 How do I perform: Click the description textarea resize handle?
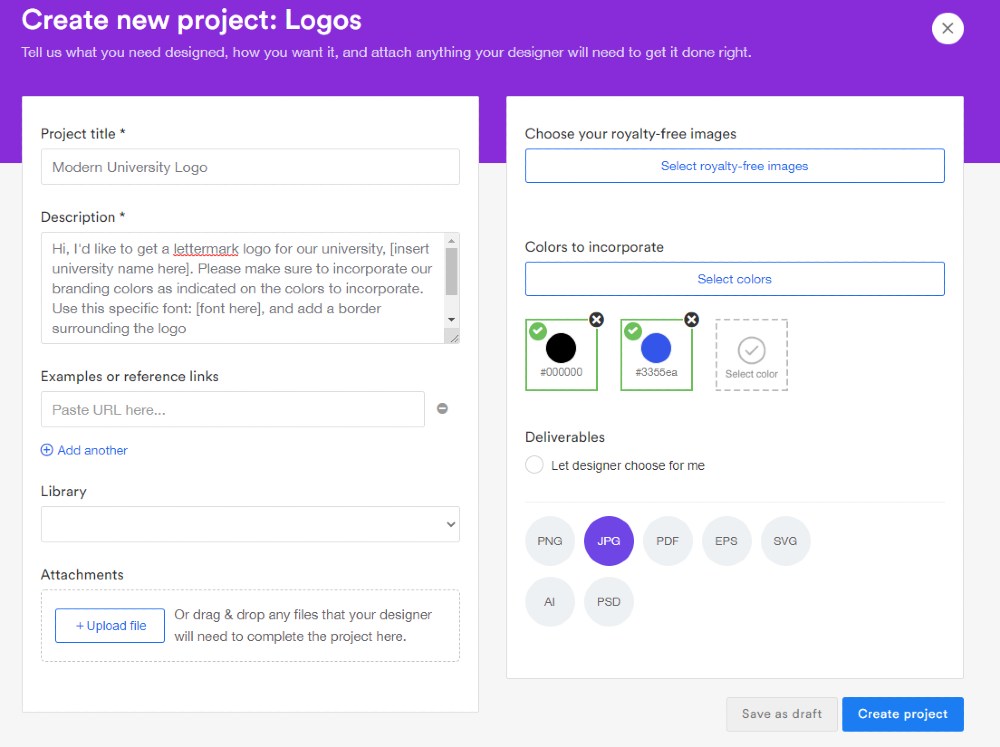click(453, 337)
